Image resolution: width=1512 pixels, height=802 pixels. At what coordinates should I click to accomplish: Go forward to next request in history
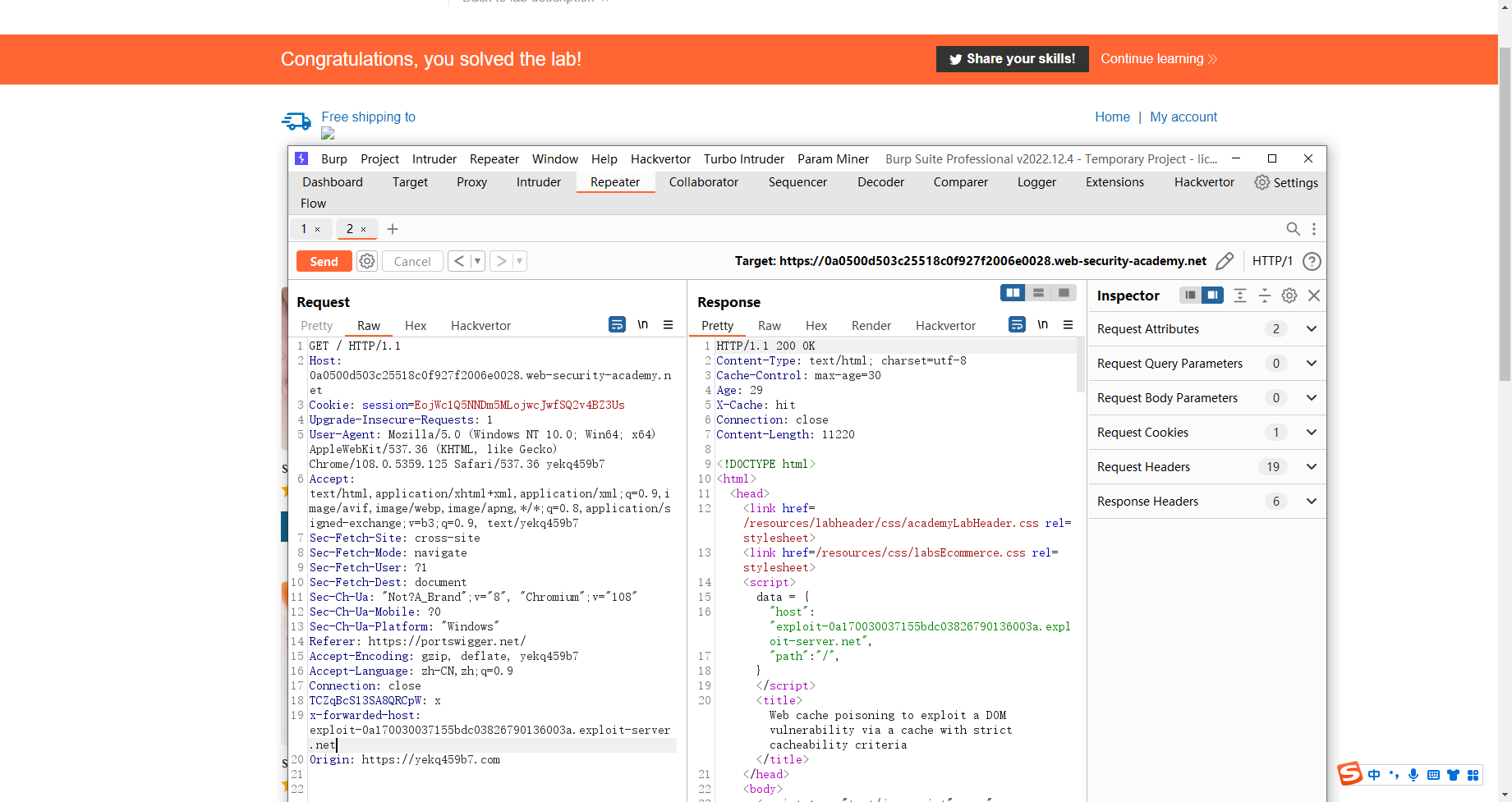[501, 261]
